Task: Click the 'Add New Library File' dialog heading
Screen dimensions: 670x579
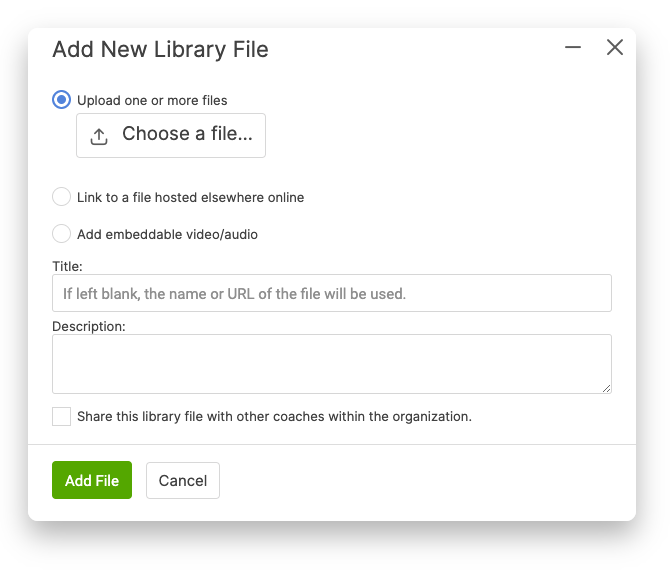Action: tap(160, 49)
